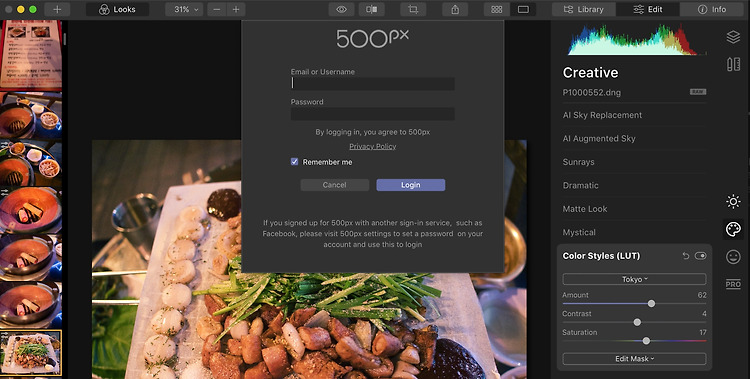Click the before/after compare icon
Image resolution: width=750 pixels, height=379 pixels.
tap(372, 10)
